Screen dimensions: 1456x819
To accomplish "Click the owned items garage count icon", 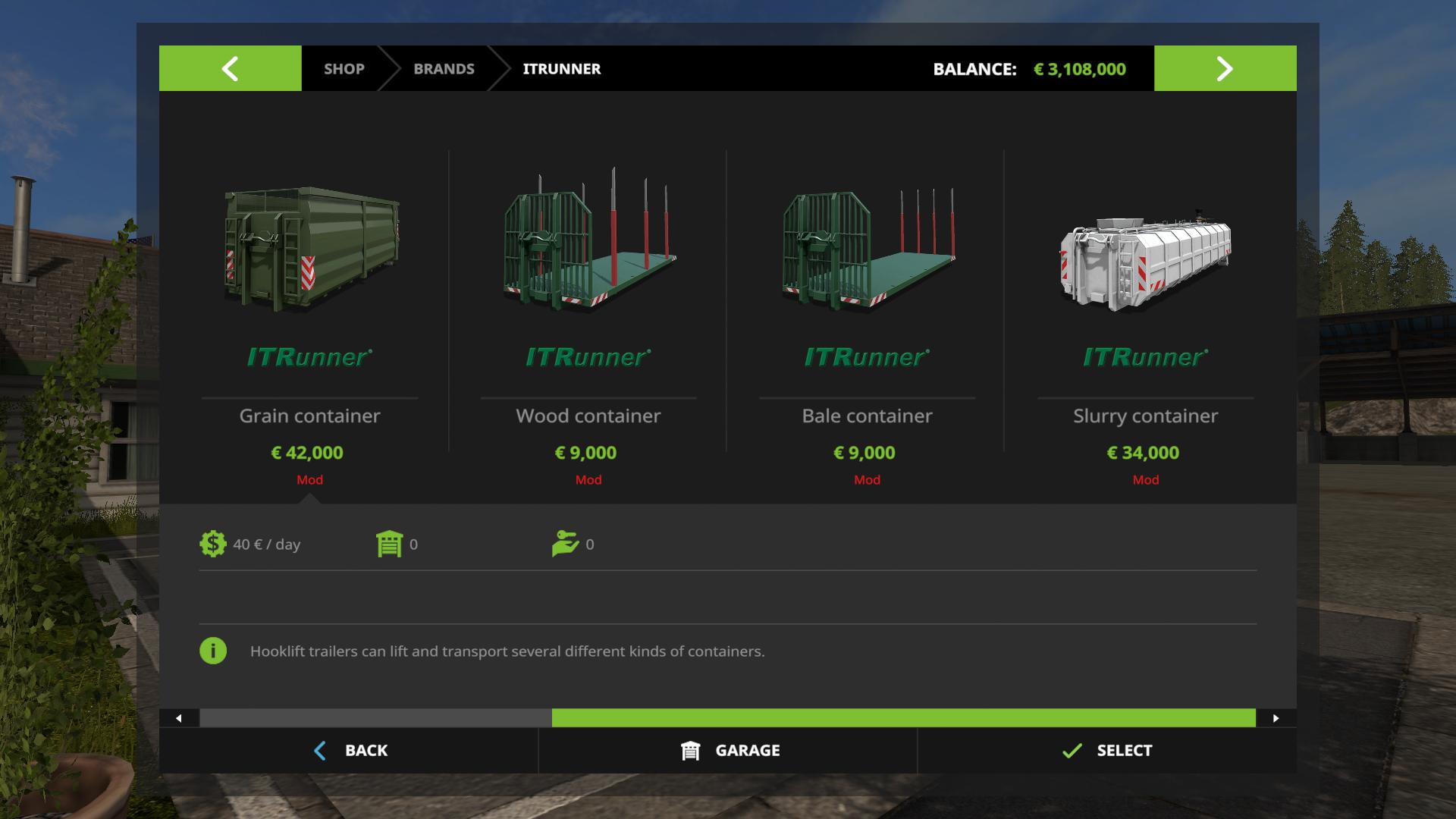I will pyautogui.click(x=389, y=544).
